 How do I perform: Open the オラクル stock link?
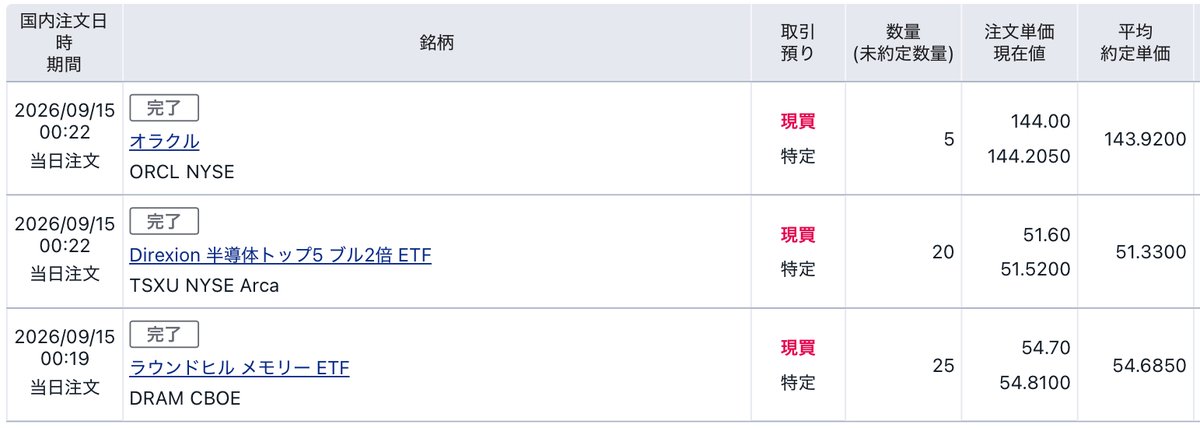(x=164, y=142)
